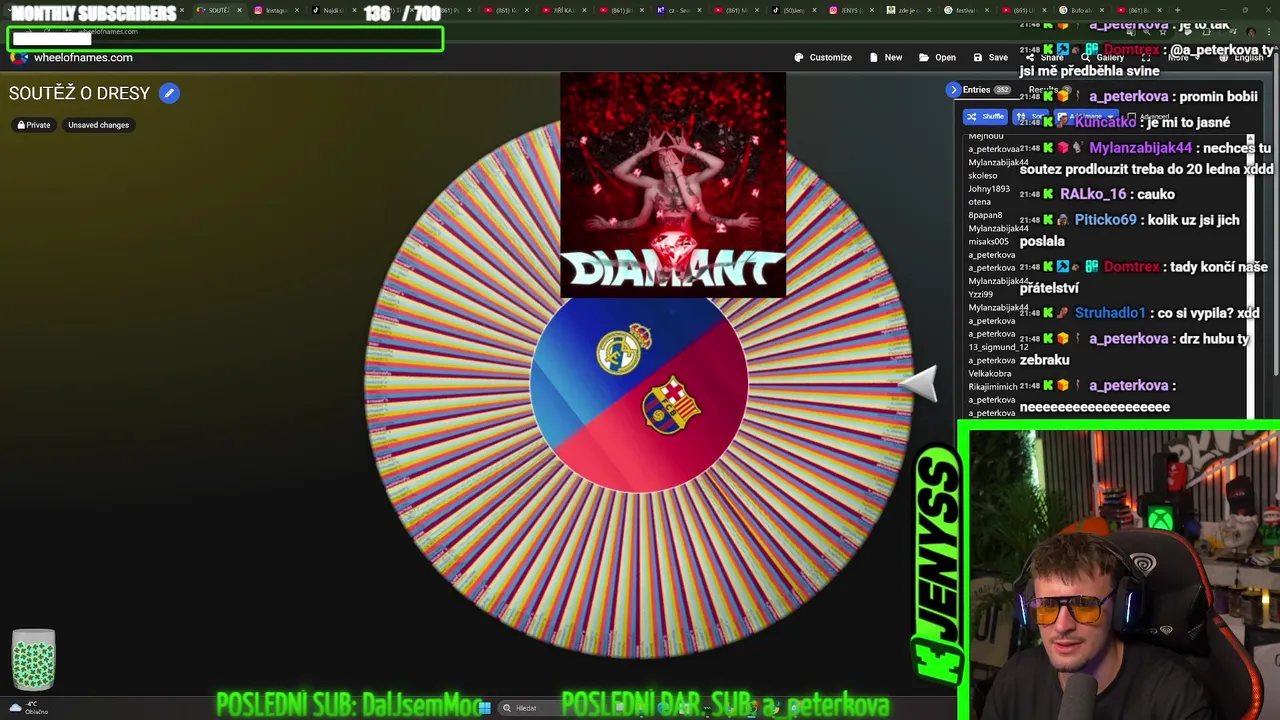Shuffle the entries list
1280x720 pixels.
point(985,117)
